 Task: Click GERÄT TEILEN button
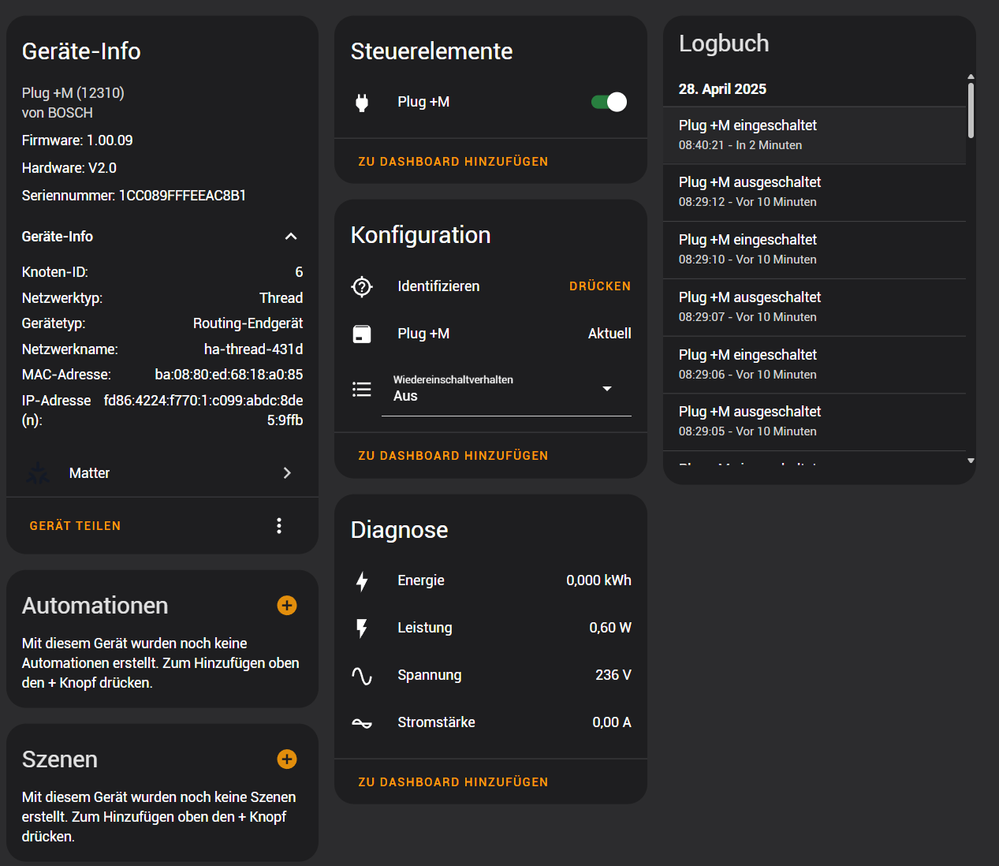coord(75,526)
